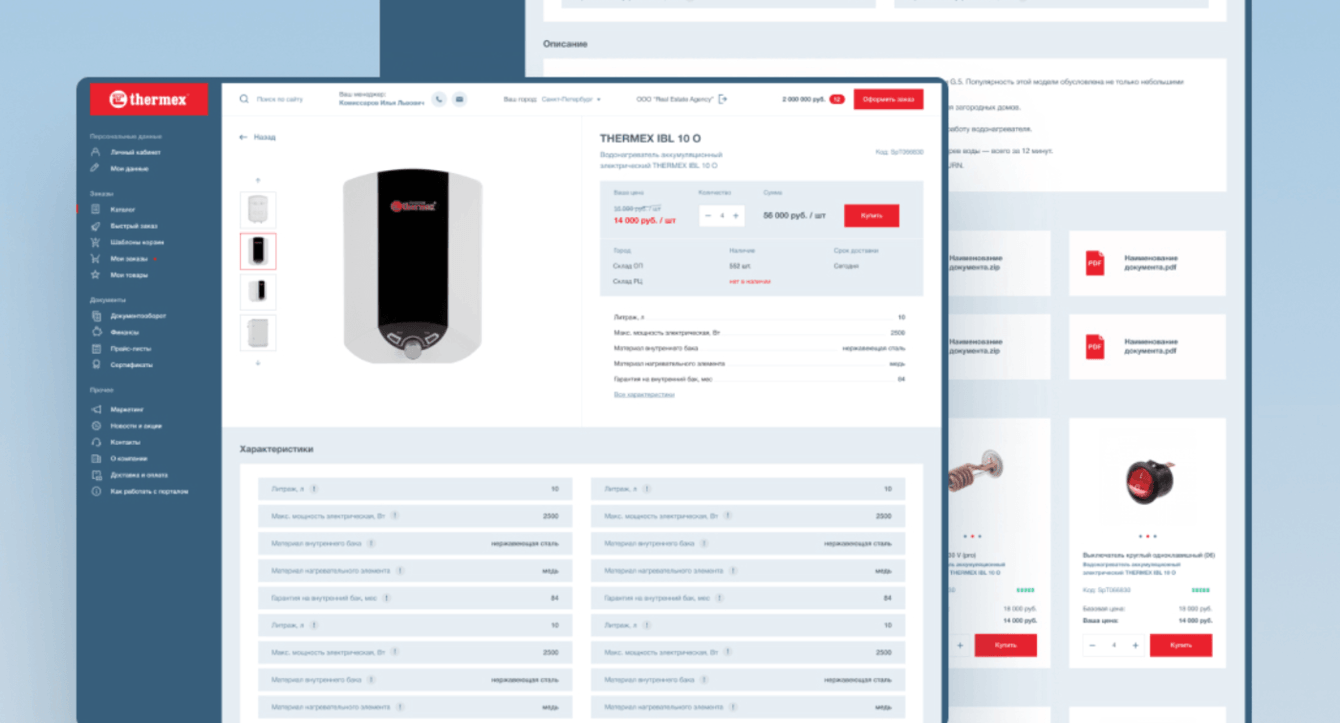Click the Маркетинг megaphone icon
Screen dimensions: 1340x723
tap(96, 410)
